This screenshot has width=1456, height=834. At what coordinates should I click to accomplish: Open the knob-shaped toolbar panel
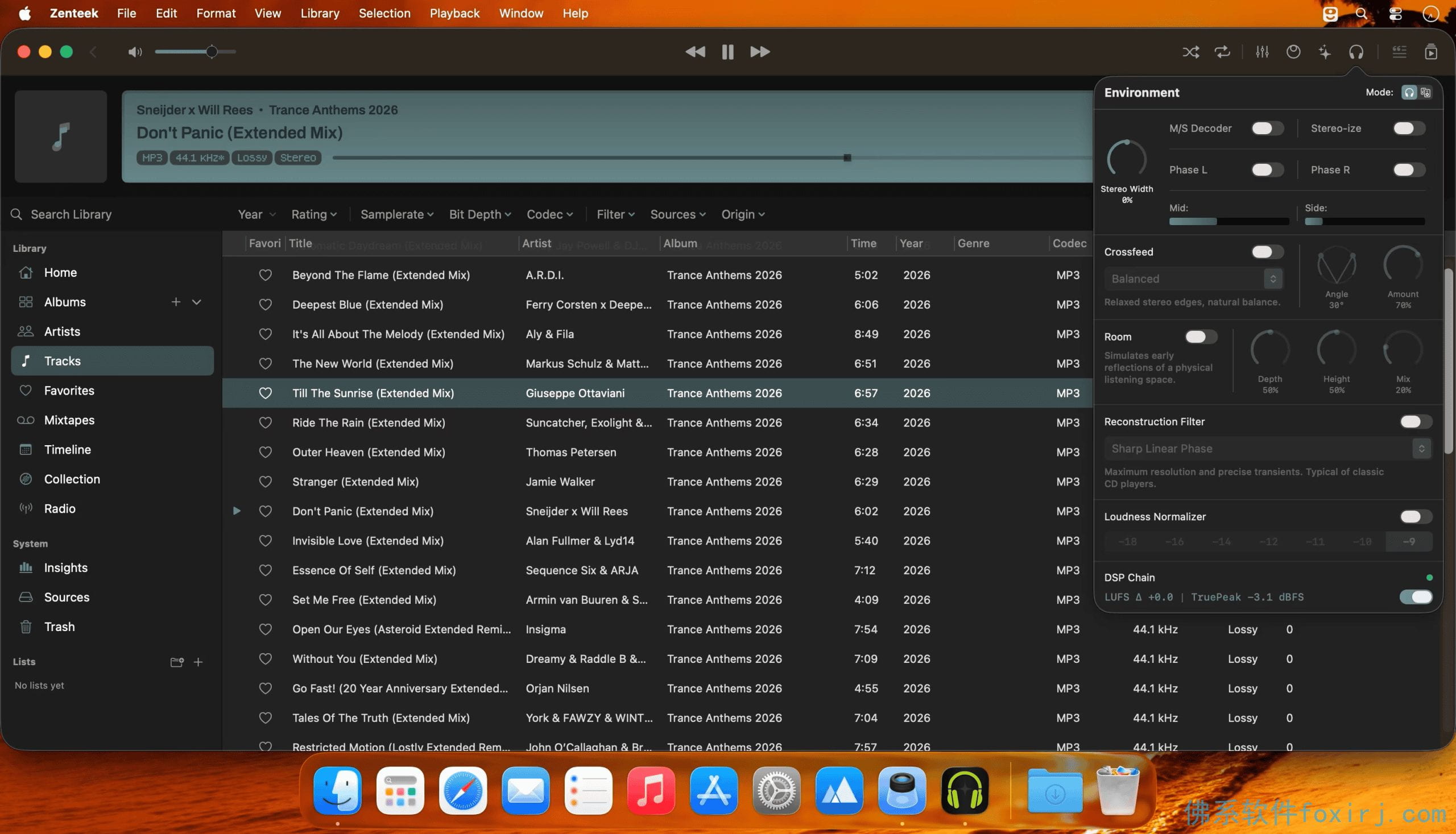pyautogui.click(x=1293, y=52)
